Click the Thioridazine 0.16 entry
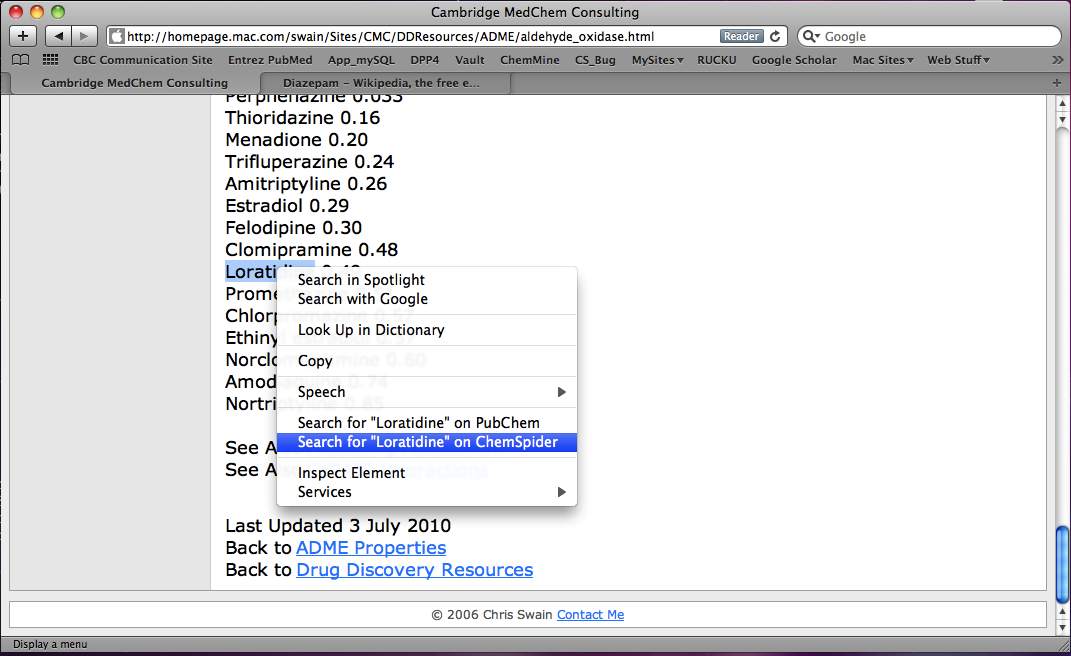Screen dimensions: 1071x656 (x=303, y=118)
